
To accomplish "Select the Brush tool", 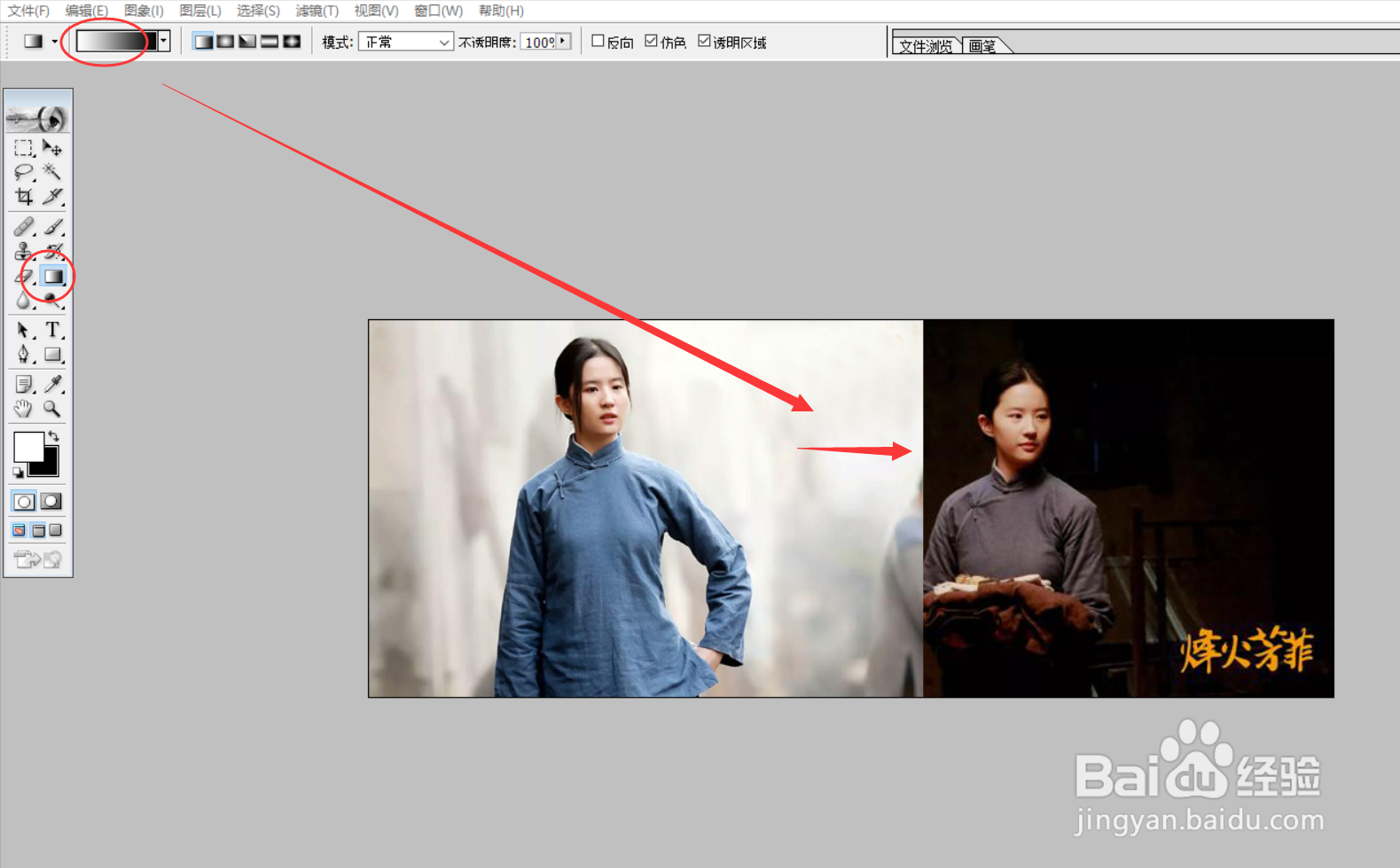I will [x=52, y=227].
